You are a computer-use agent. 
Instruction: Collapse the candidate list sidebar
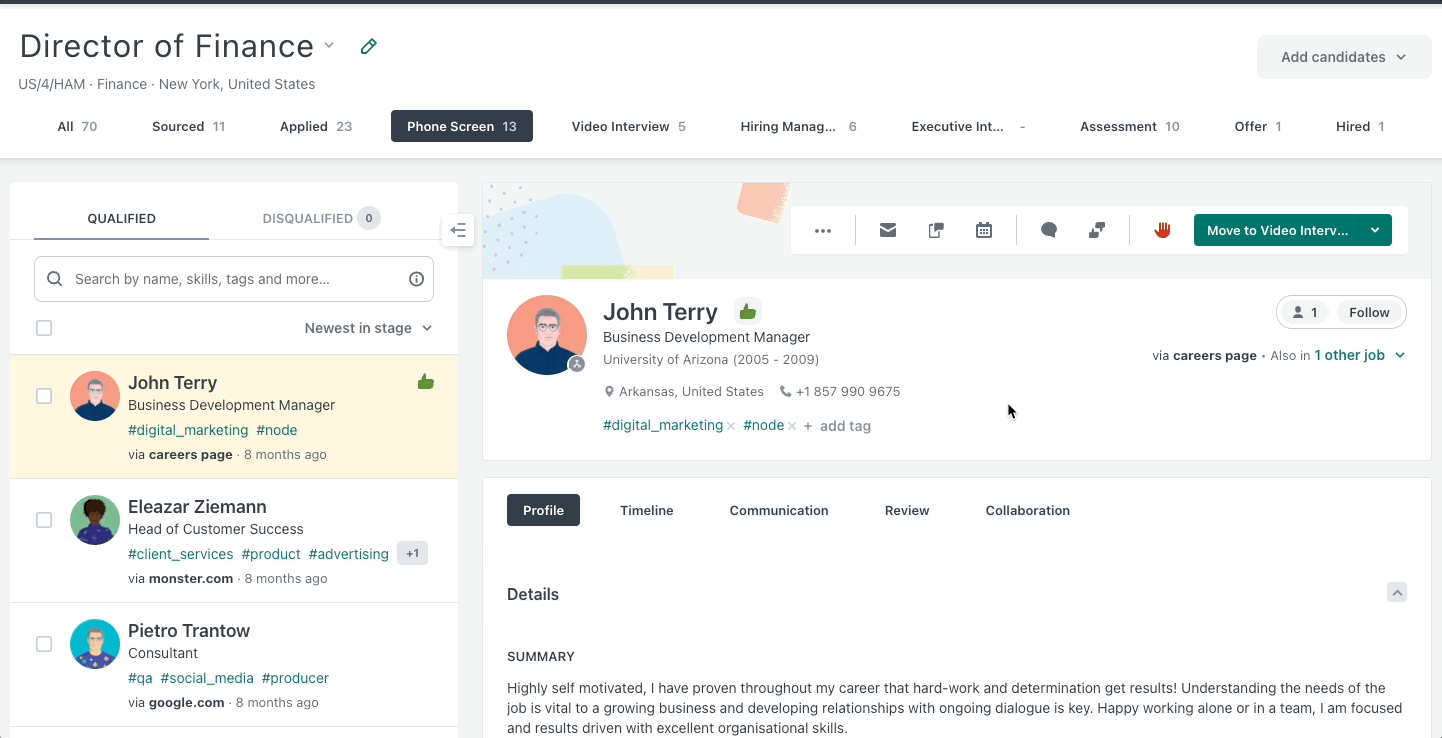tap(458, 230)
